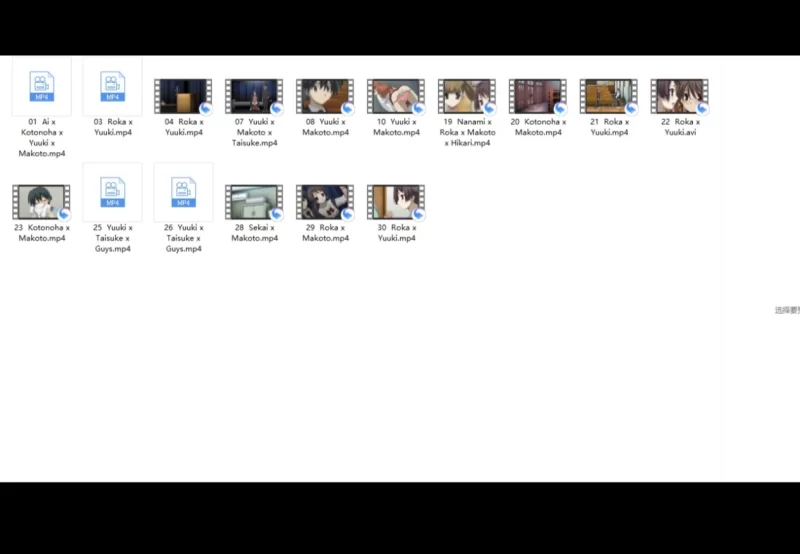Click filename '29 Roka x Makoto.mp4'
Image resolution: width=800 pixels, height=554 pixels.
[326, 233]
